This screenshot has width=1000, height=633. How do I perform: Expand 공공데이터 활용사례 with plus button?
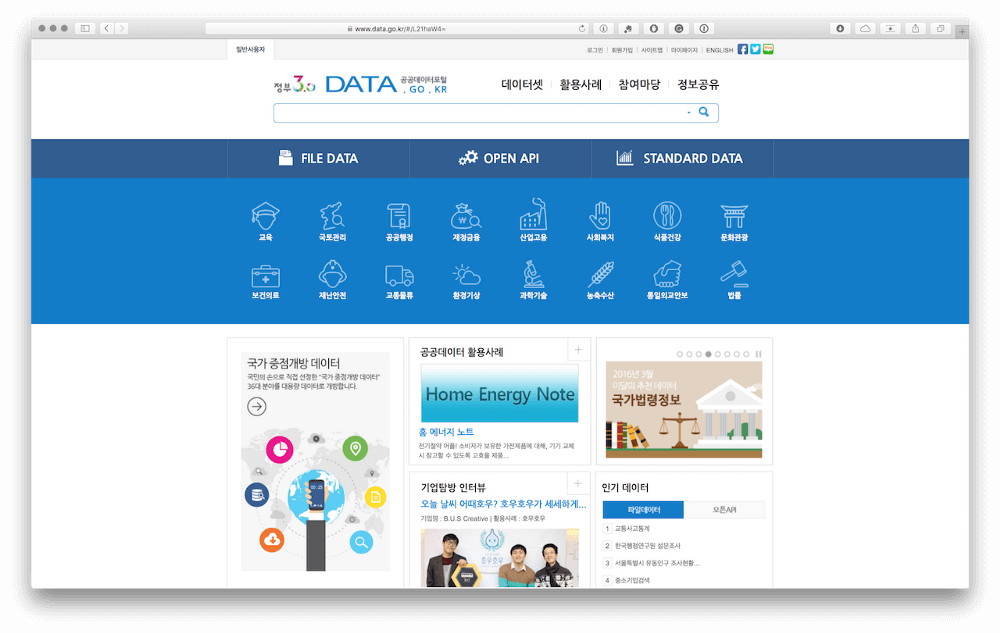(578, 349)
